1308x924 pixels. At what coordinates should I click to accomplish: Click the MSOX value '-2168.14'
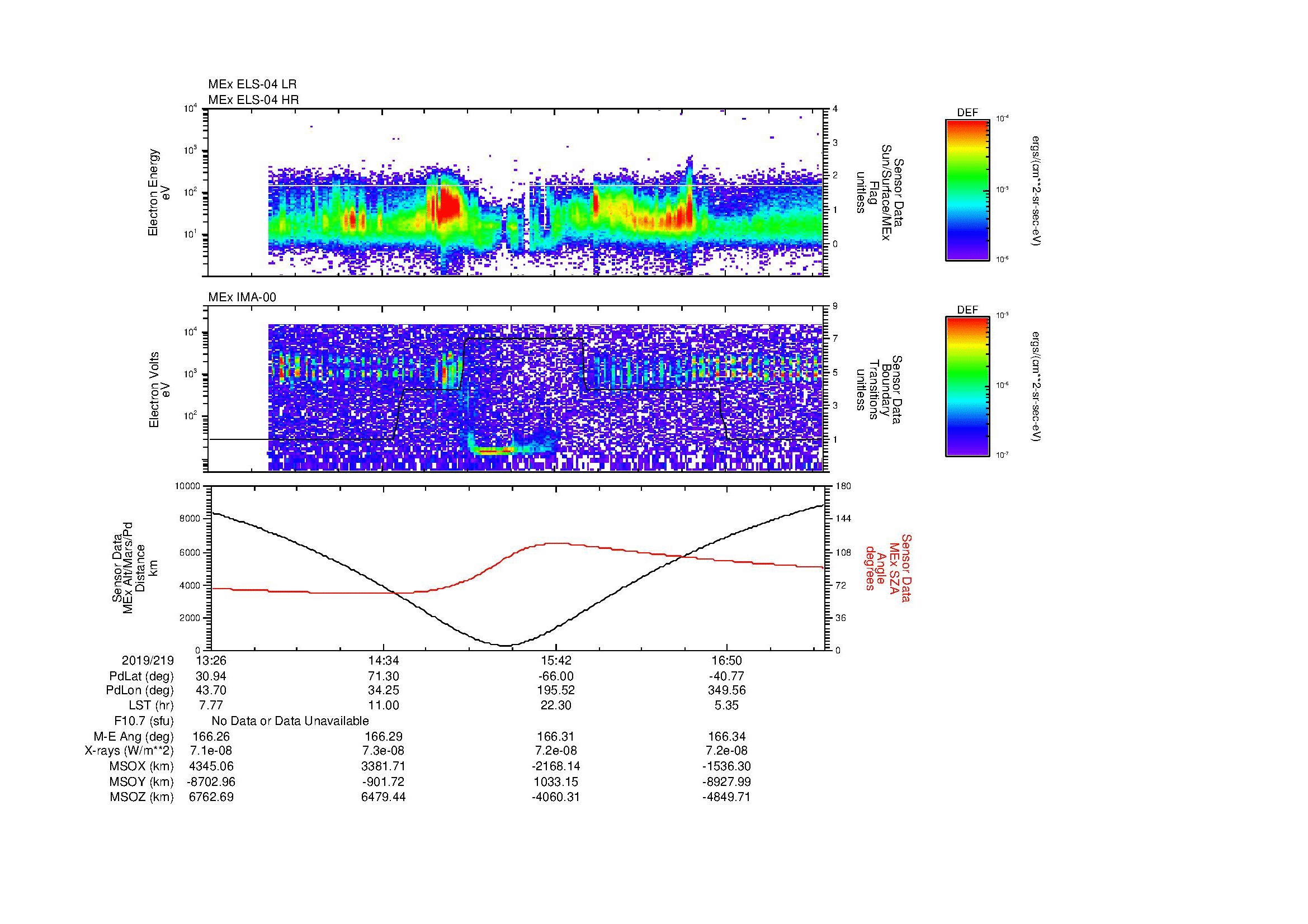(555, 766)
